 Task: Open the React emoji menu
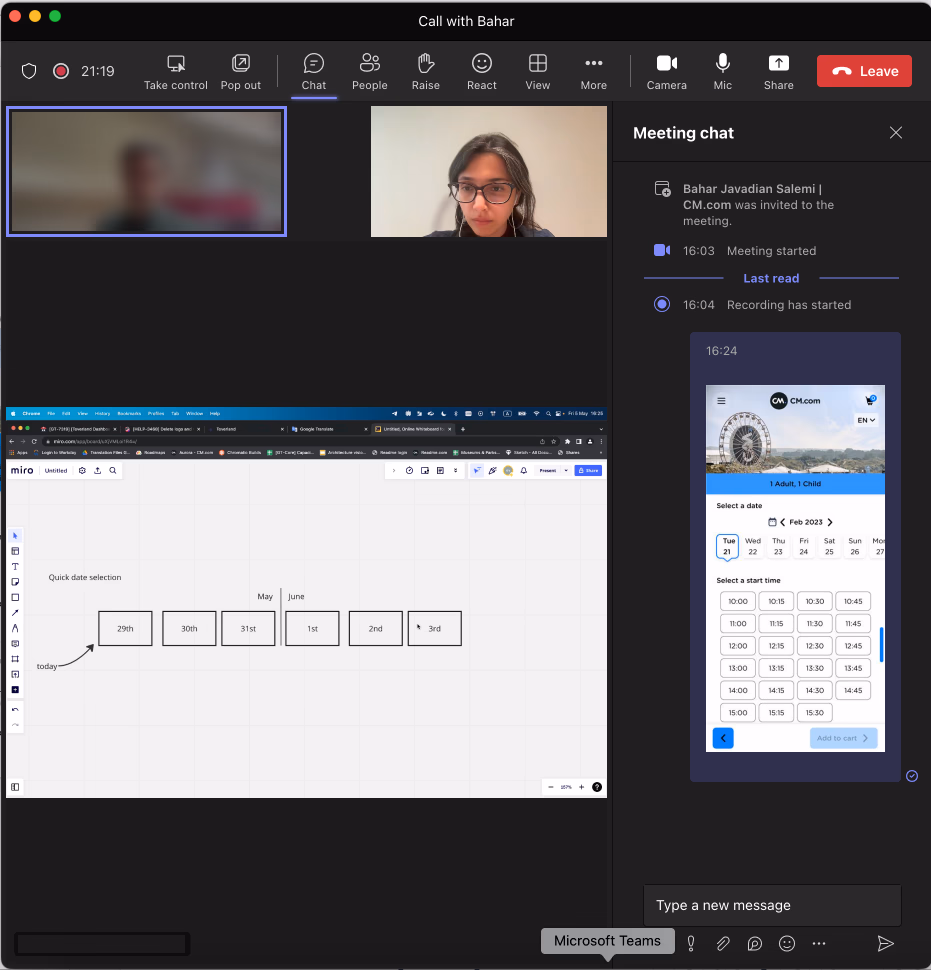click(481, 72)
